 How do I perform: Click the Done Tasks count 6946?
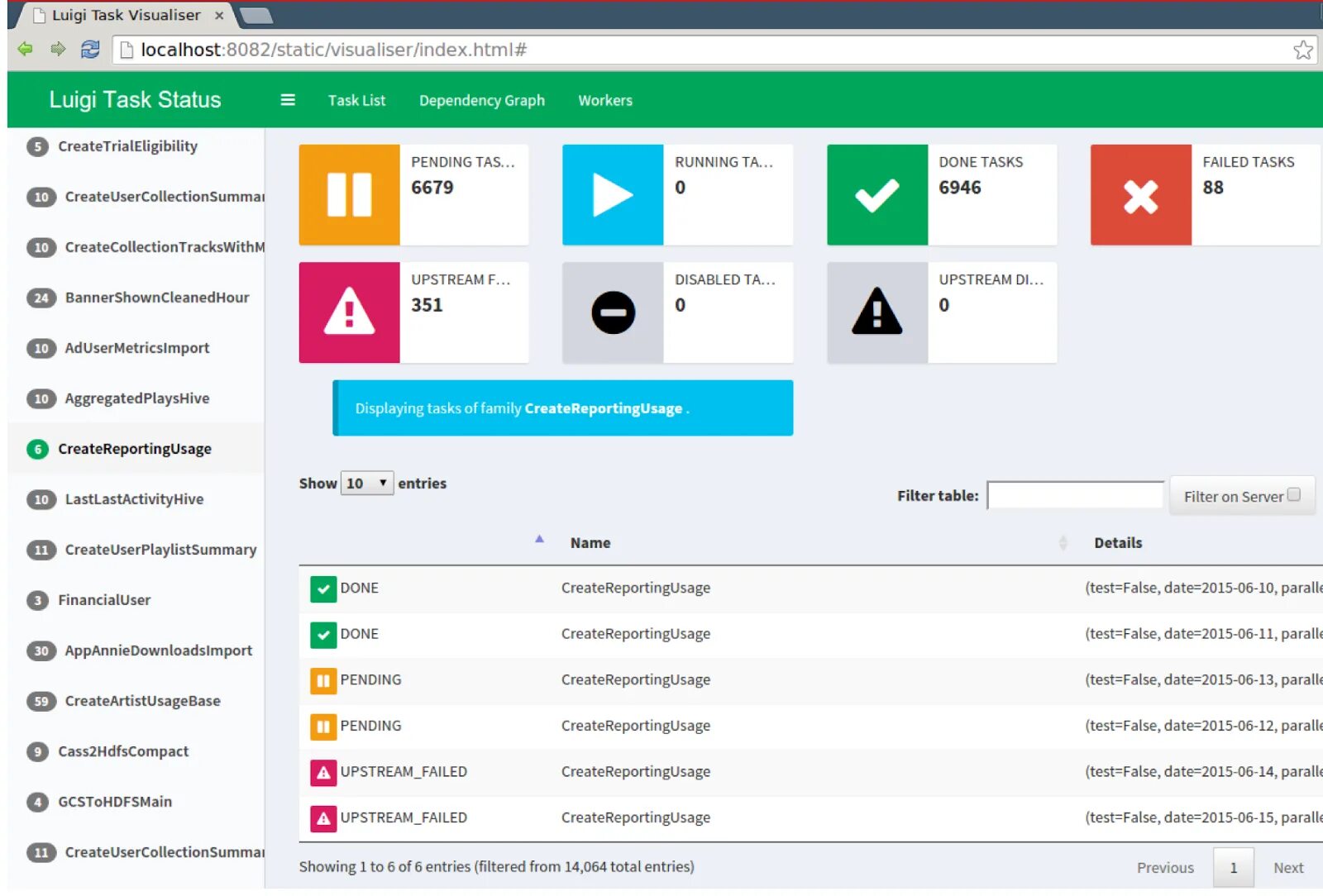tap(960, 188)
